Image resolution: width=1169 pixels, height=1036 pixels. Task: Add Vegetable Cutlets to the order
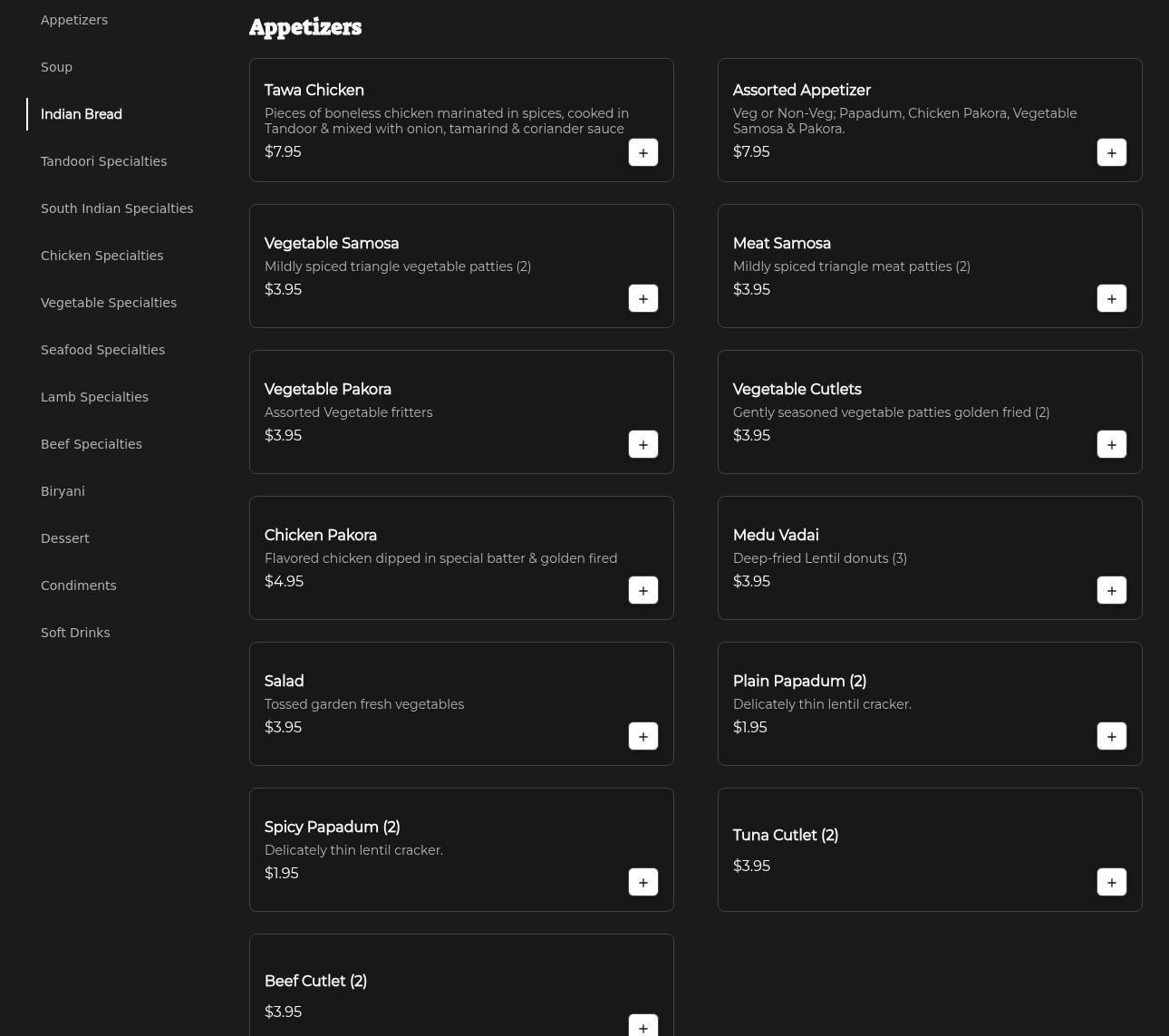[1112, 444]
